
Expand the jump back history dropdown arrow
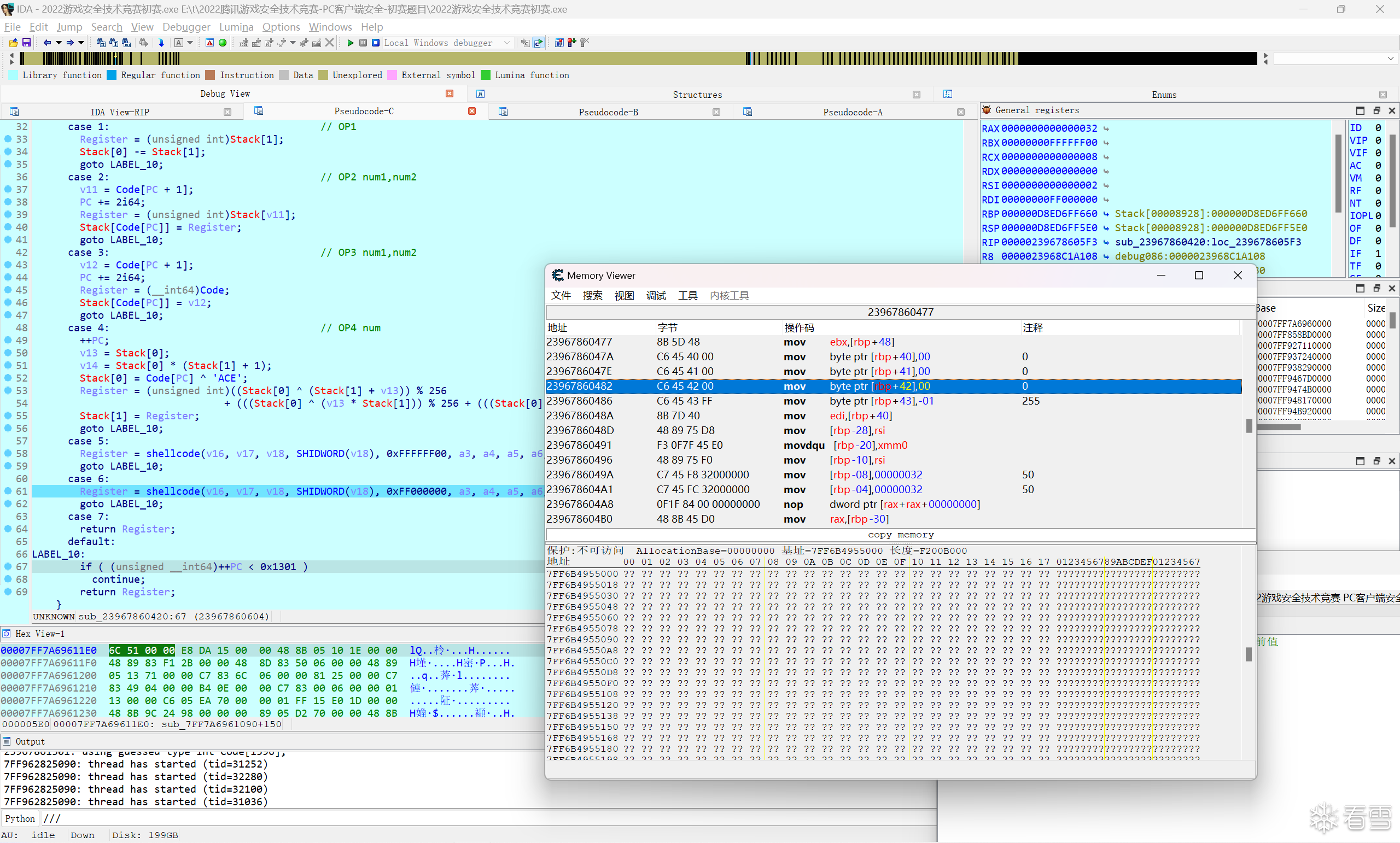(59, 43)
